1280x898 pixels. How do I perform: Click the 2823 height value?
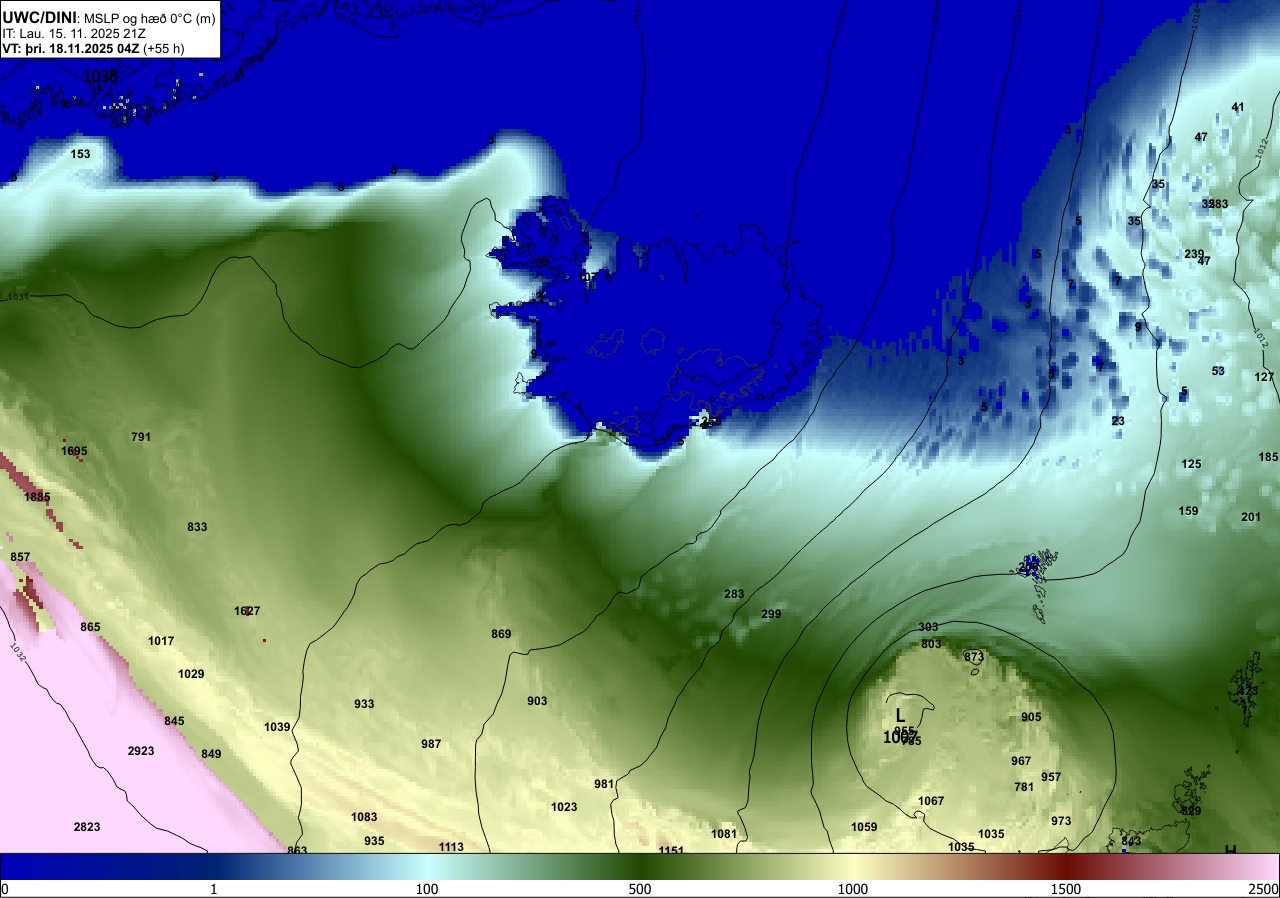click(x=87, y=827)
